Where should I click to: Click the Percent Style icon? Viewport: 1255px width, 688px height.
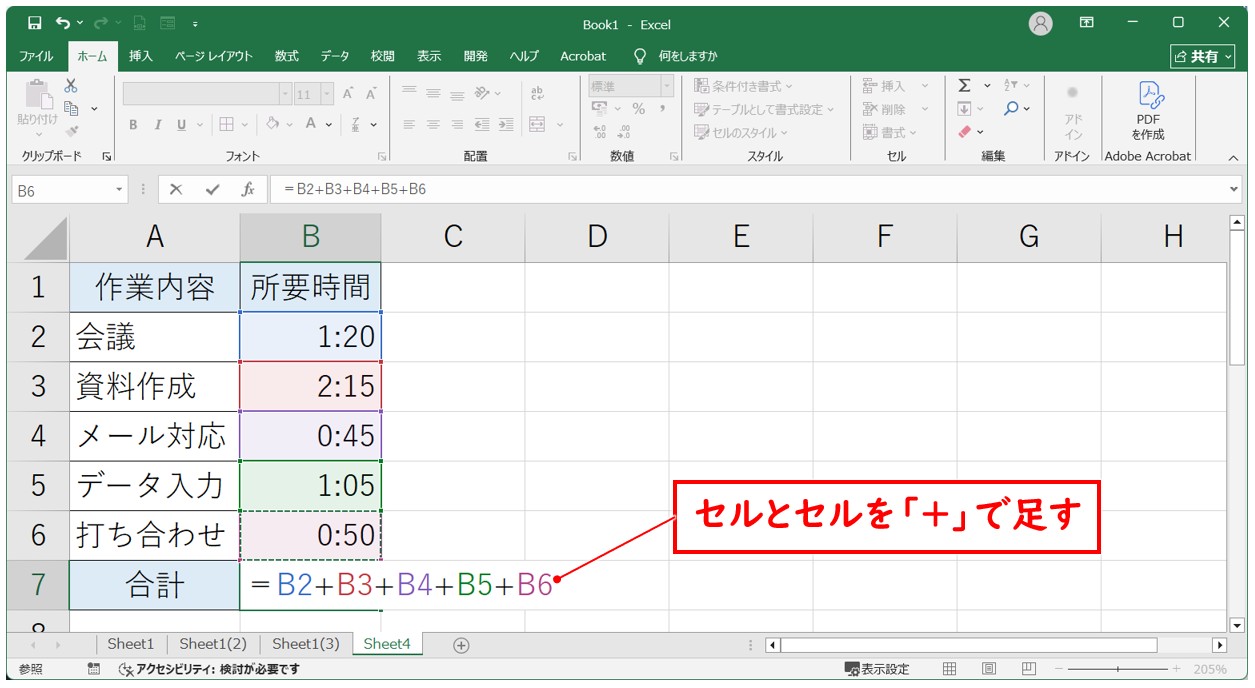point(638,109)
